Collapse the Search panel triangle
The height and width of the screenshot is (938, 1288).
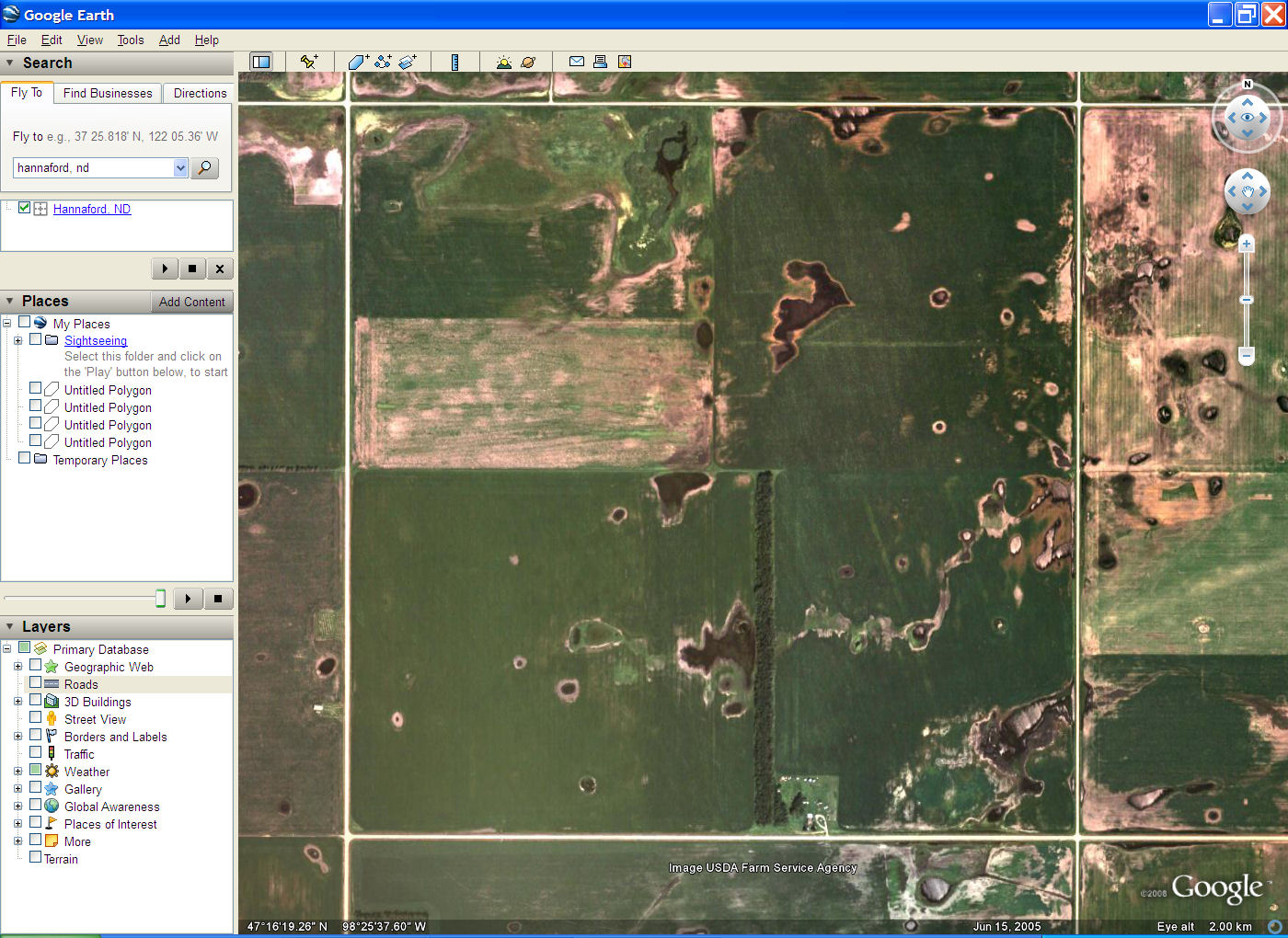click(x=10, y=63)
